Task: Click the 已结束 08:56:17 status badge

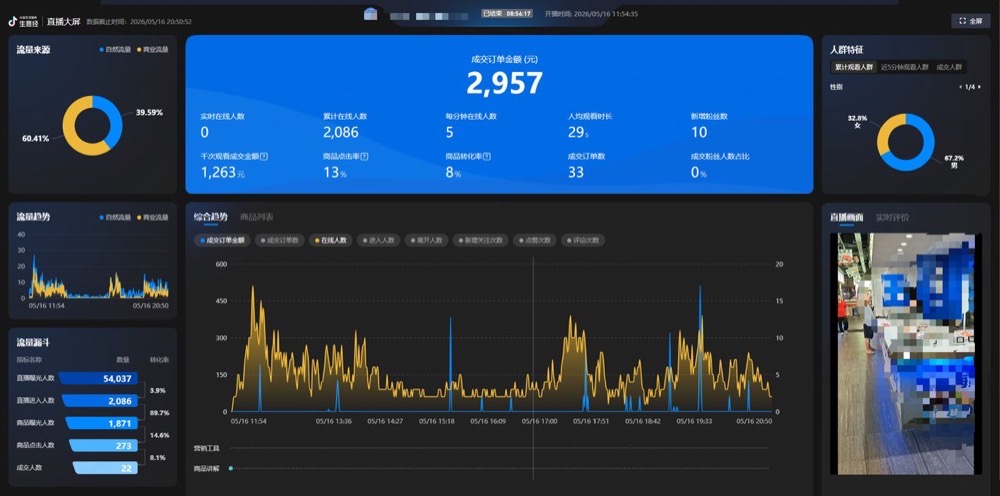Action: (507, 13)
